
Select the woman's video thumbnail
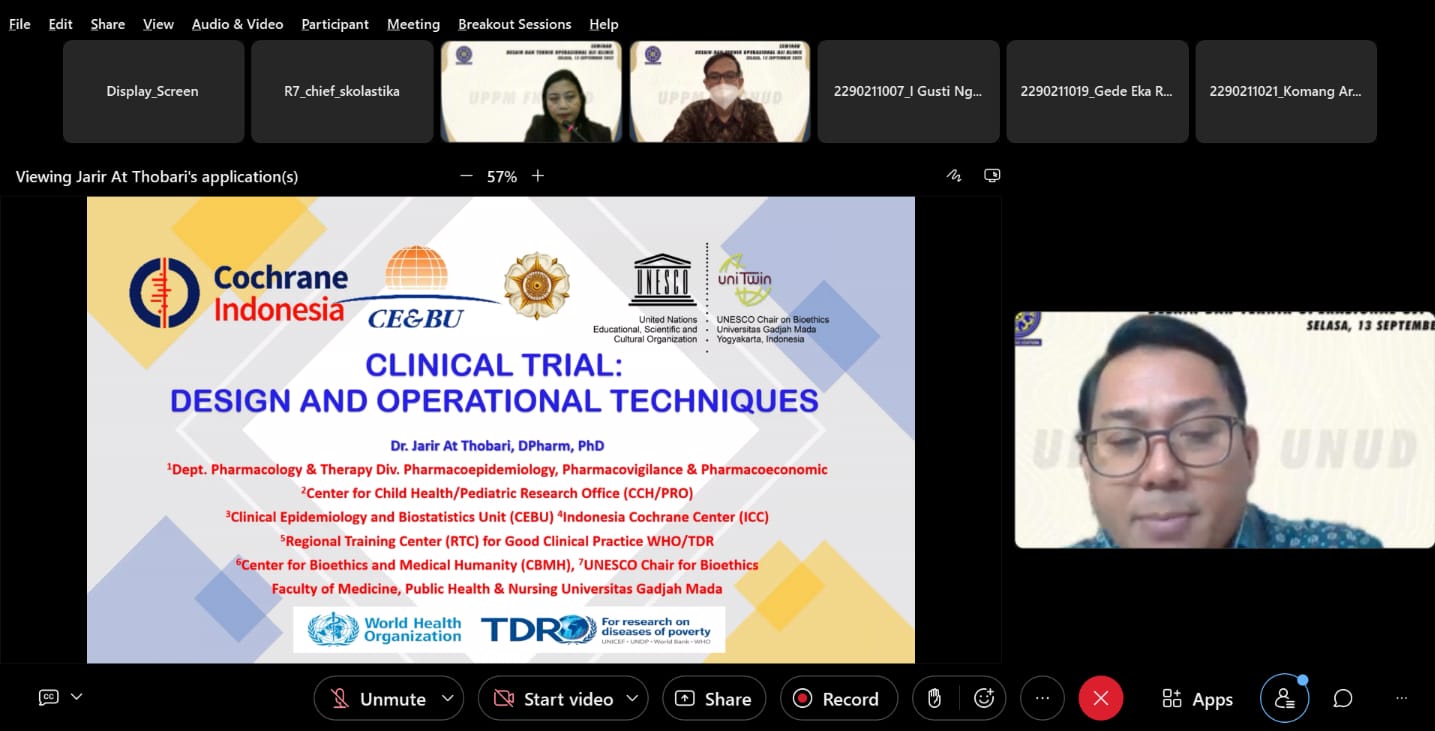[531, 91]
